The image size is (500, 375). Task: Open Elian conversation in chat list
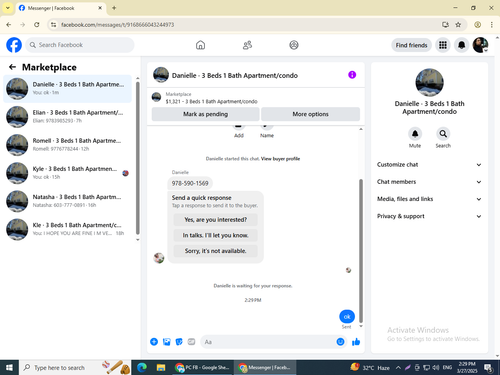point(68,117)
